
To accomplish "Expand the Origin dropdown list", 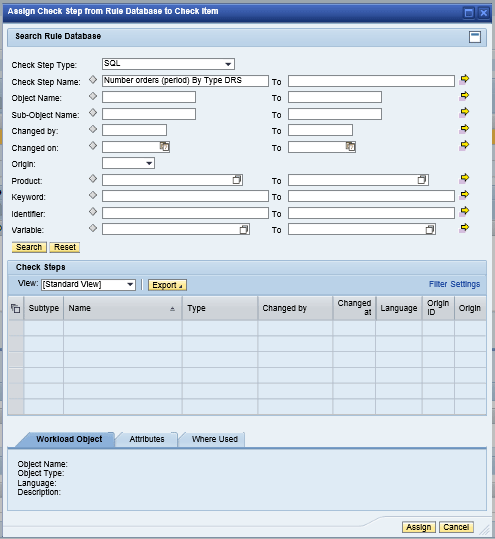I will point(128,163).
